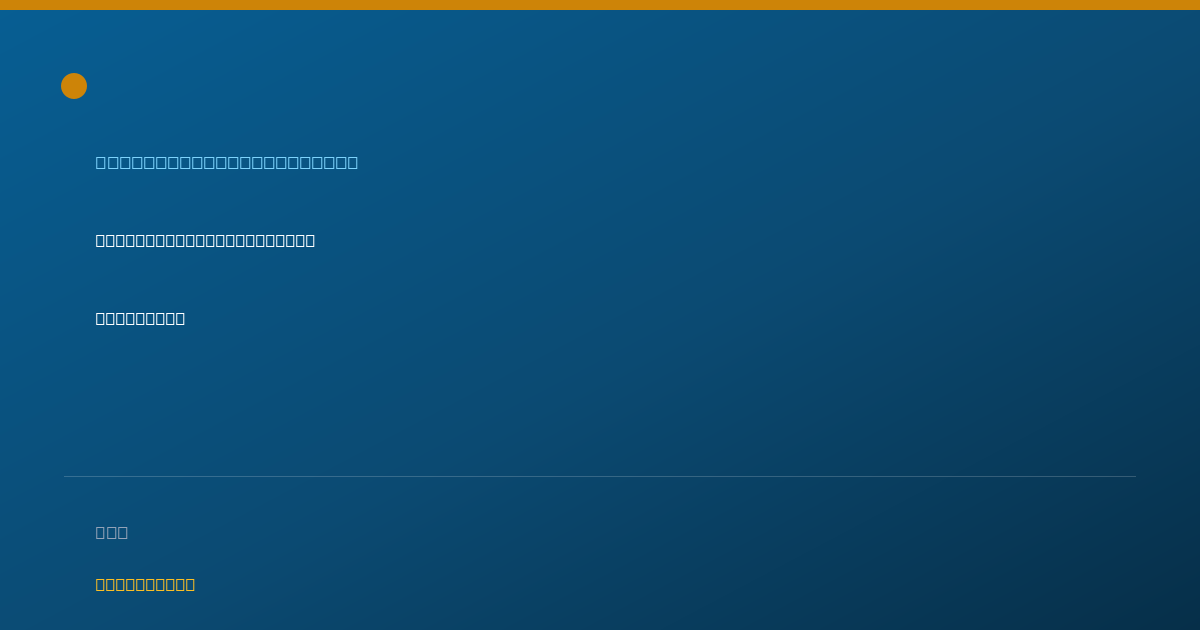Click the short gray label below divider
Viewport: 1200px width, 630px height.
[x=112, y=532]
